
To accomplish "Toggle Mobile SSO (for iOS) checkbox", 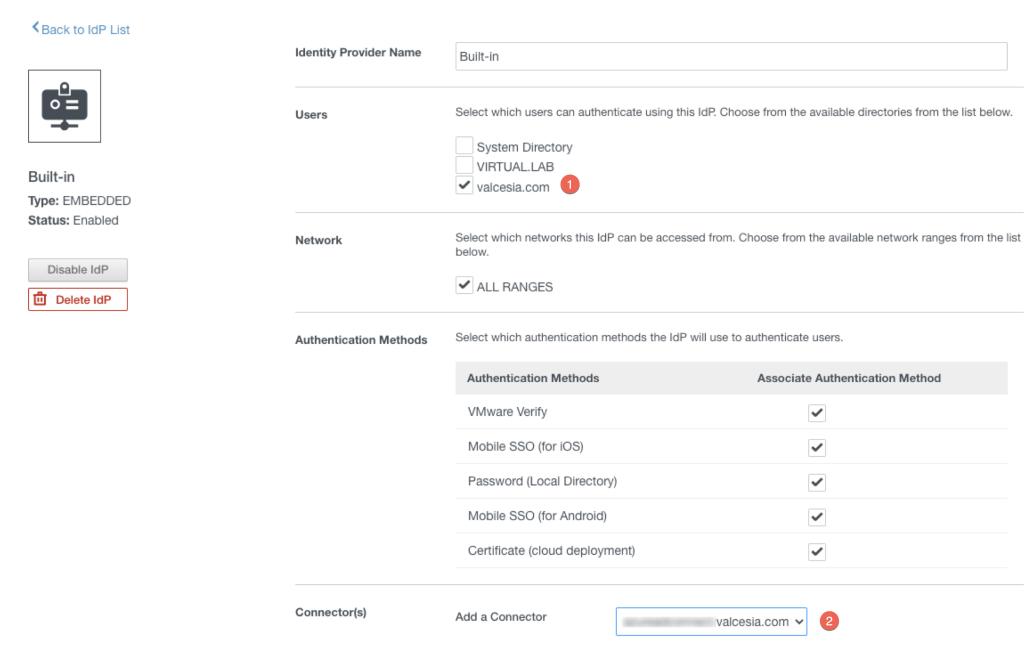I will (817, 447).
